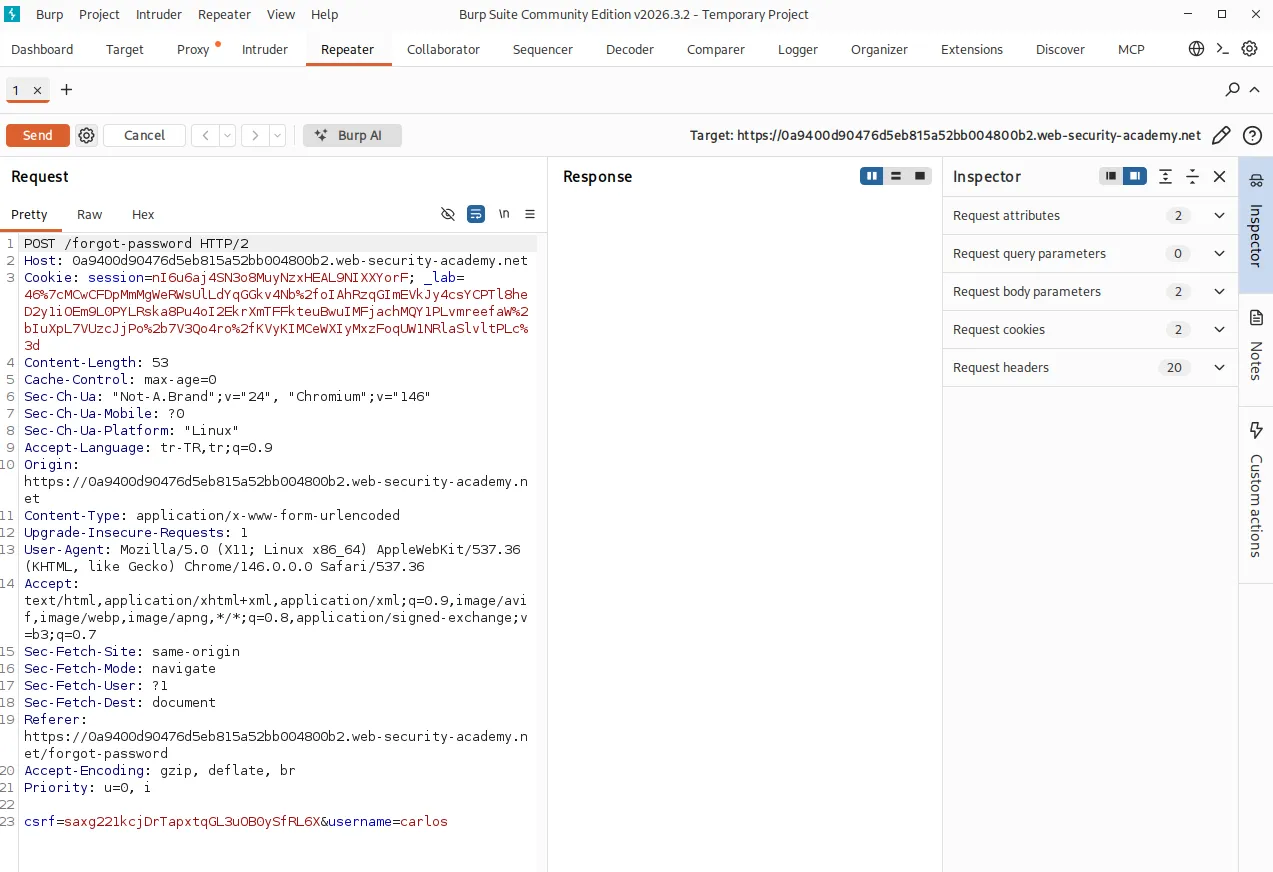The width and height of the screenshot is (1273, 872).
Task: Switch to combined tabbed request/response layout
Action: pos(920,176)
